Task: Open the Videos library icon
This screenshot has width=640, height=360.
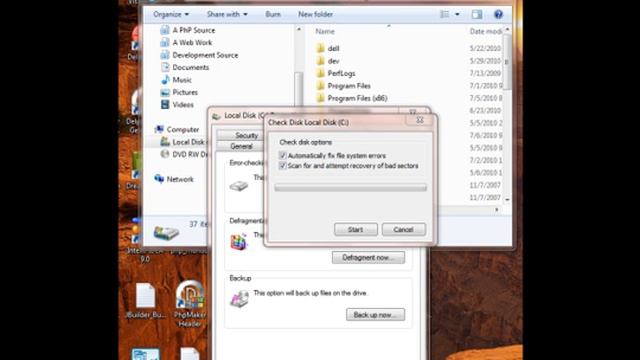Action: [x=165, y=104]
